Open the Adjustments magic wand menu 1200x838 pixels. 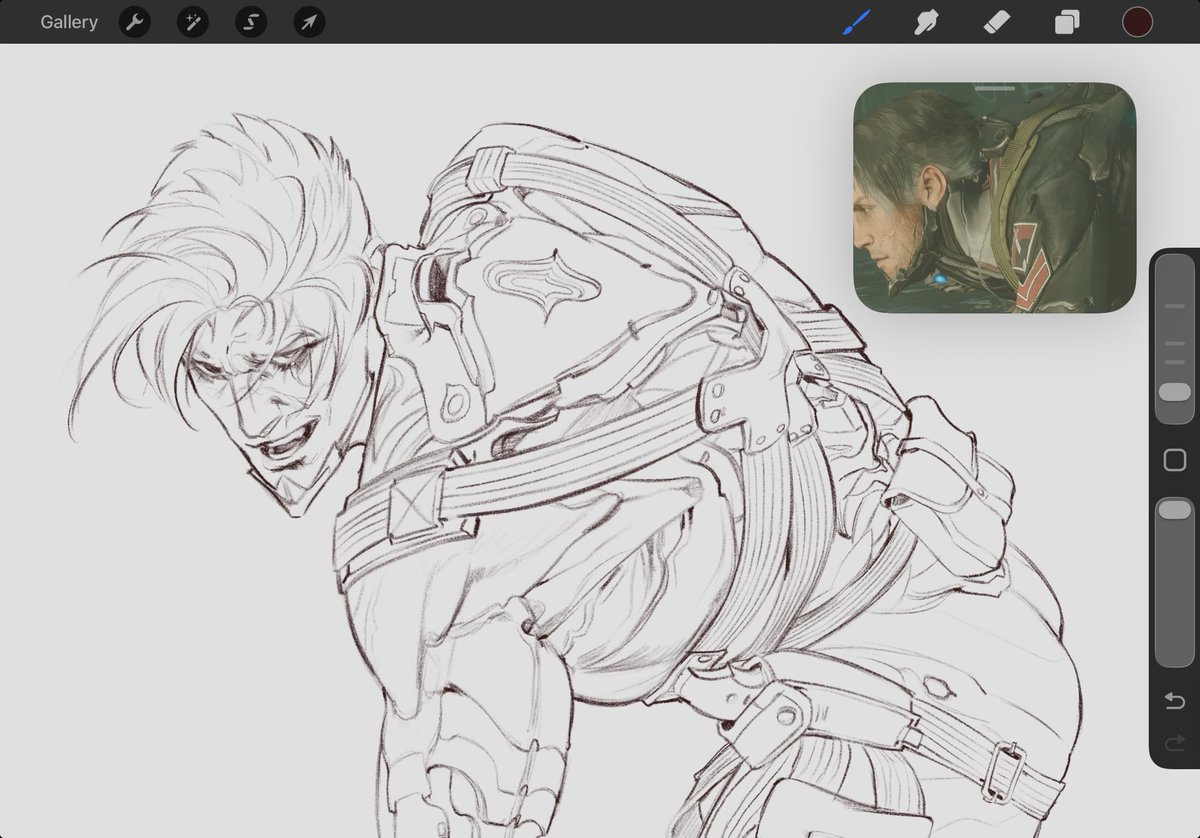(x=192, y=22)
